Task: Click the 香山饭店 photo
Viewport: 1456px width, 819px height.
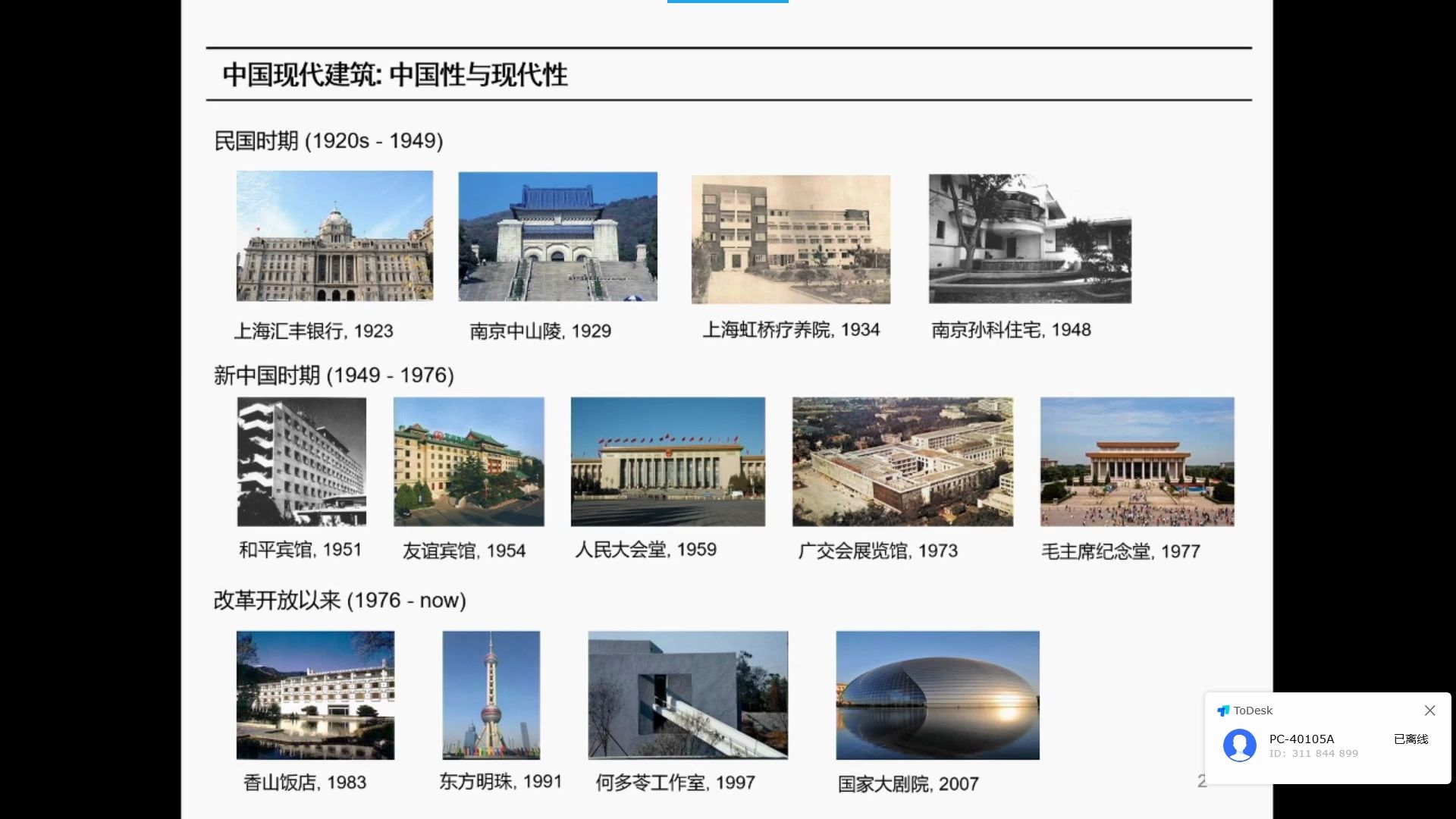Action: point(315,695)
